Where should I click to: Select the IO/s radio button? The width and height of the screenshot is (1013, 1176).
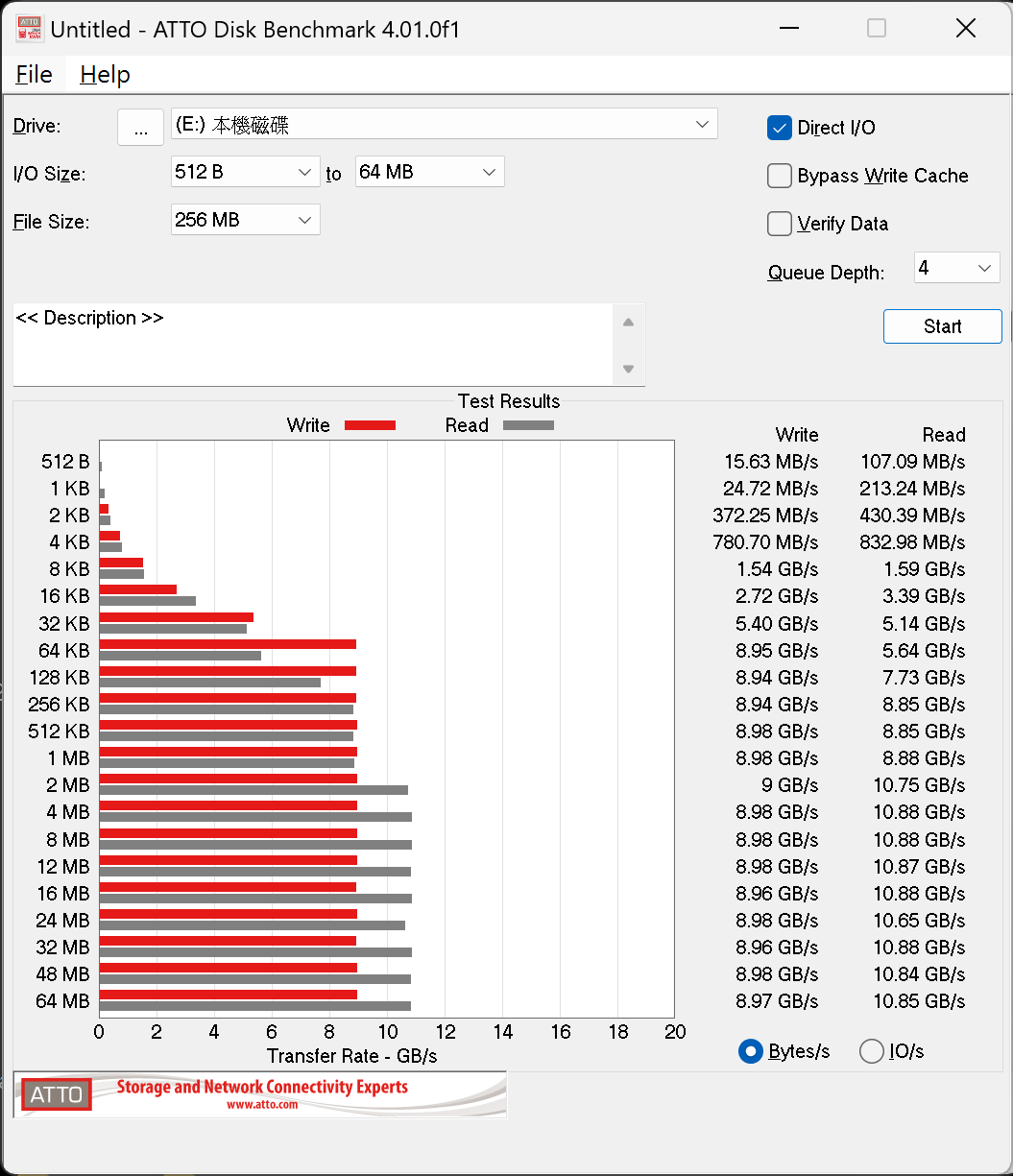tap(872, 1051)
